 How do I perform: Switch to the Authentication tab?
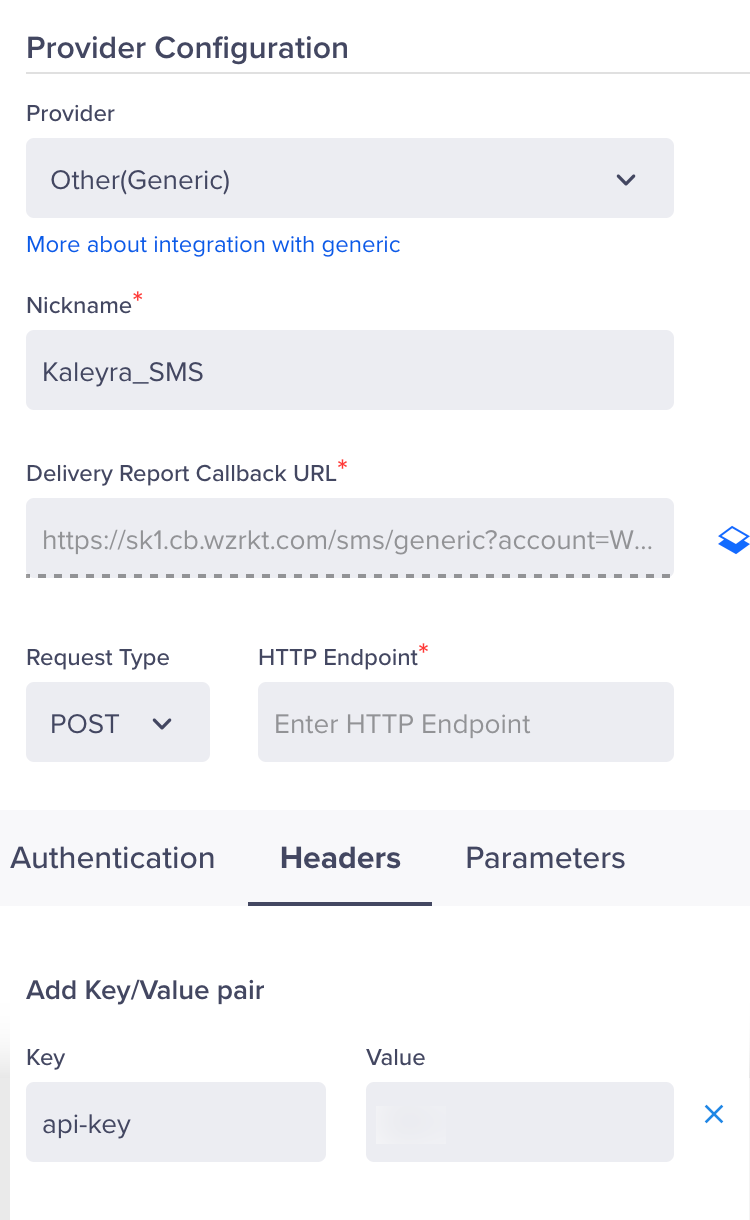tap(113, 858)
